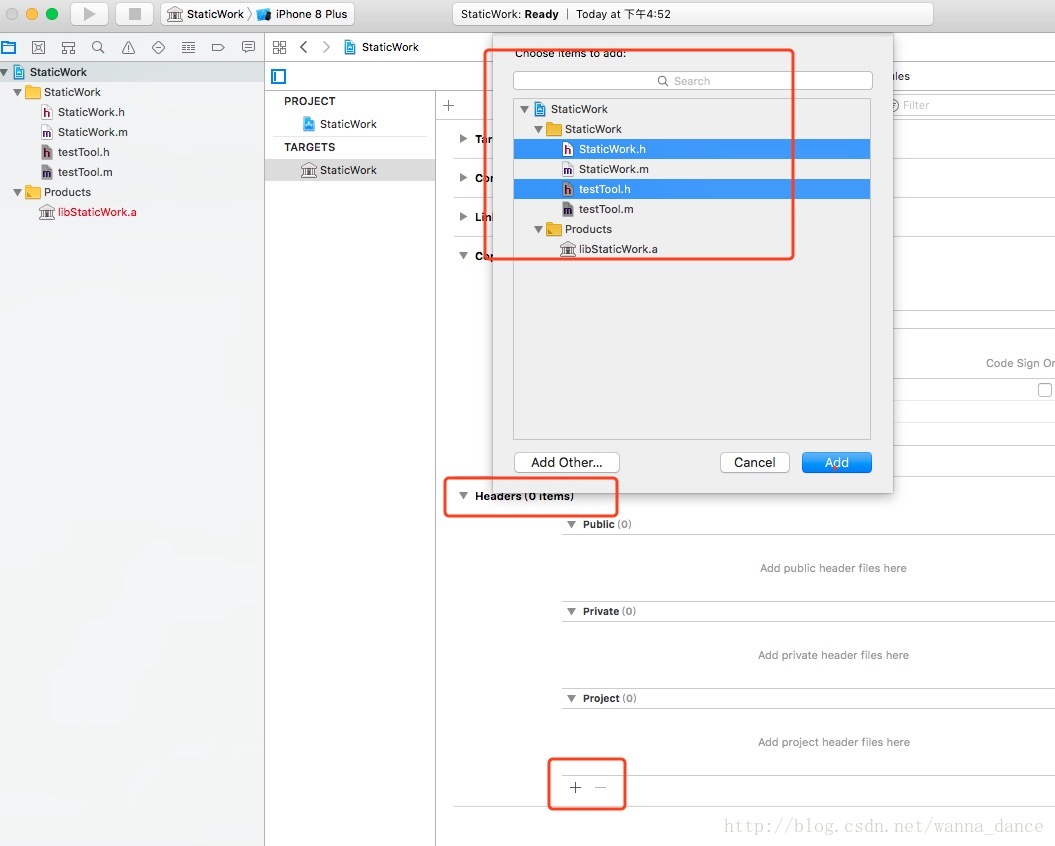Screen dimensions: 1055x846
Task: Click StaticWork in the jump bar
Action: click(x=381, y=47)
